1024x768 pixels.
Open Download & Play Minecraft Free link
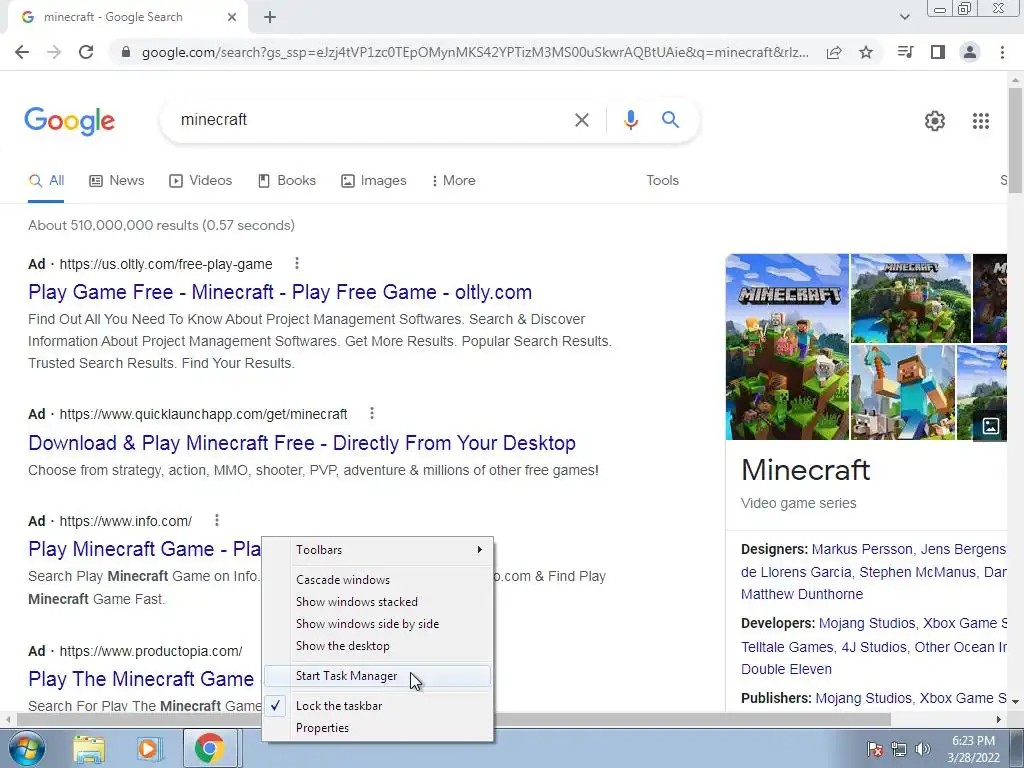click(x=302, y=443)
